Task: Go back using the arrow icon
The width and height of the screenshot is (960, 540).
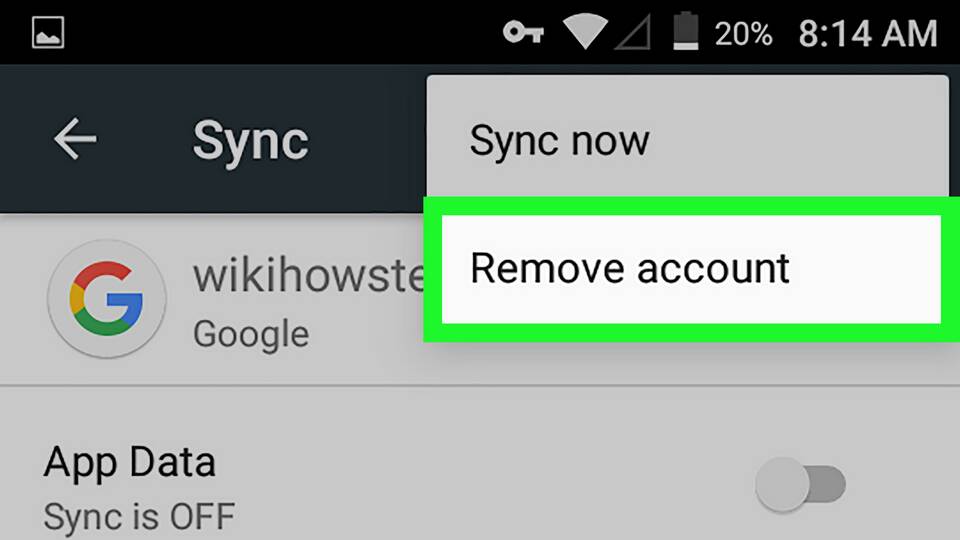Action: click(x=75, y=139)
